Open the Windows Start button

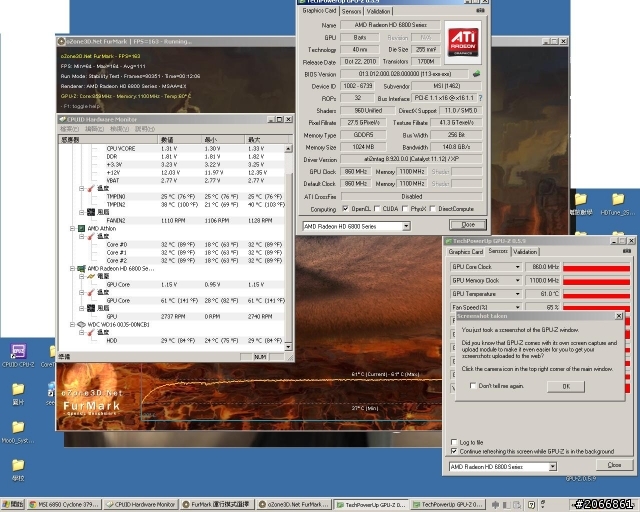click(13, 505)
